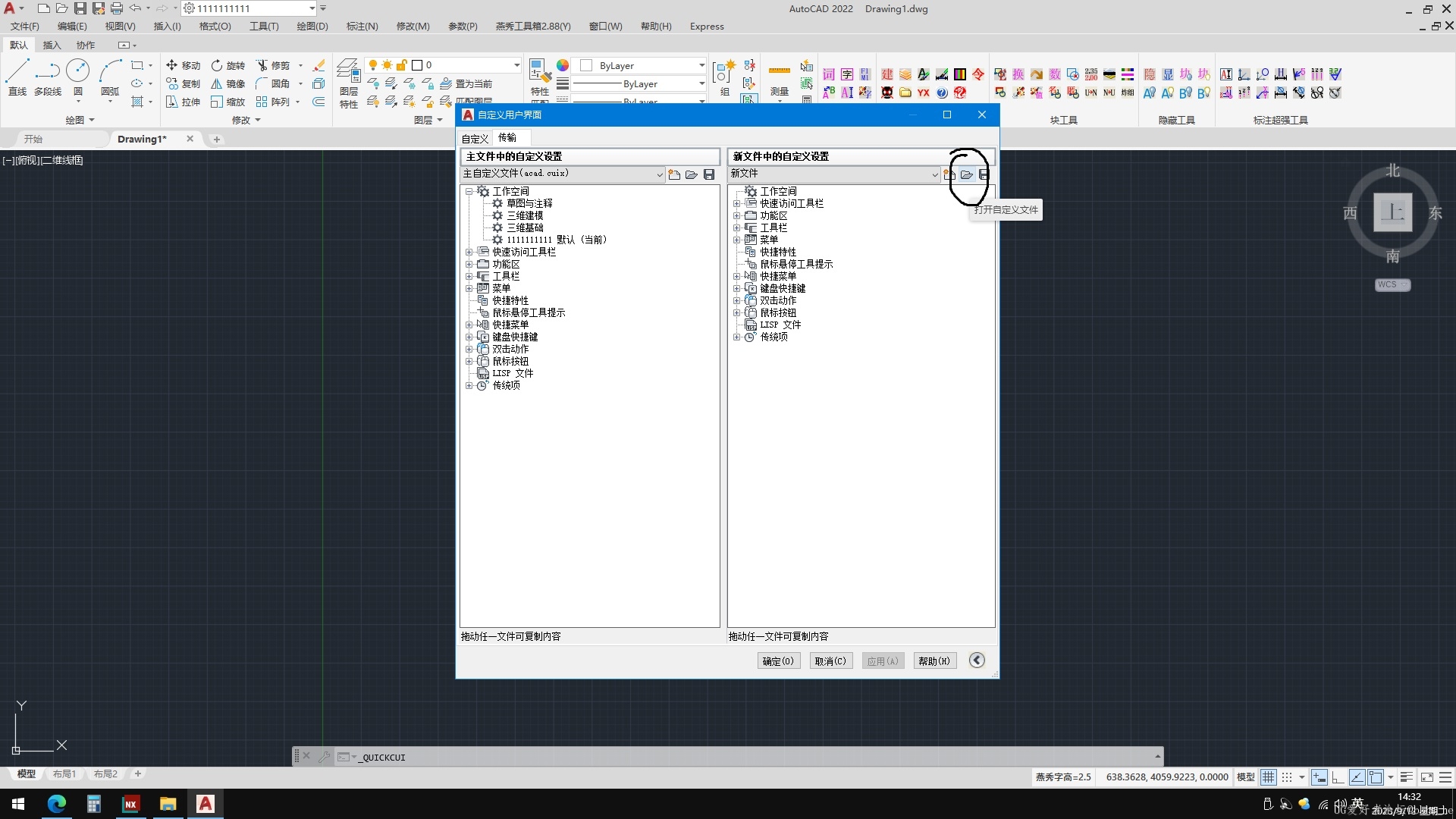The width and height of the screenshot is (1456, 819).
Task: Click the 修剪 trim tool
Action: [x=273, y=65]
